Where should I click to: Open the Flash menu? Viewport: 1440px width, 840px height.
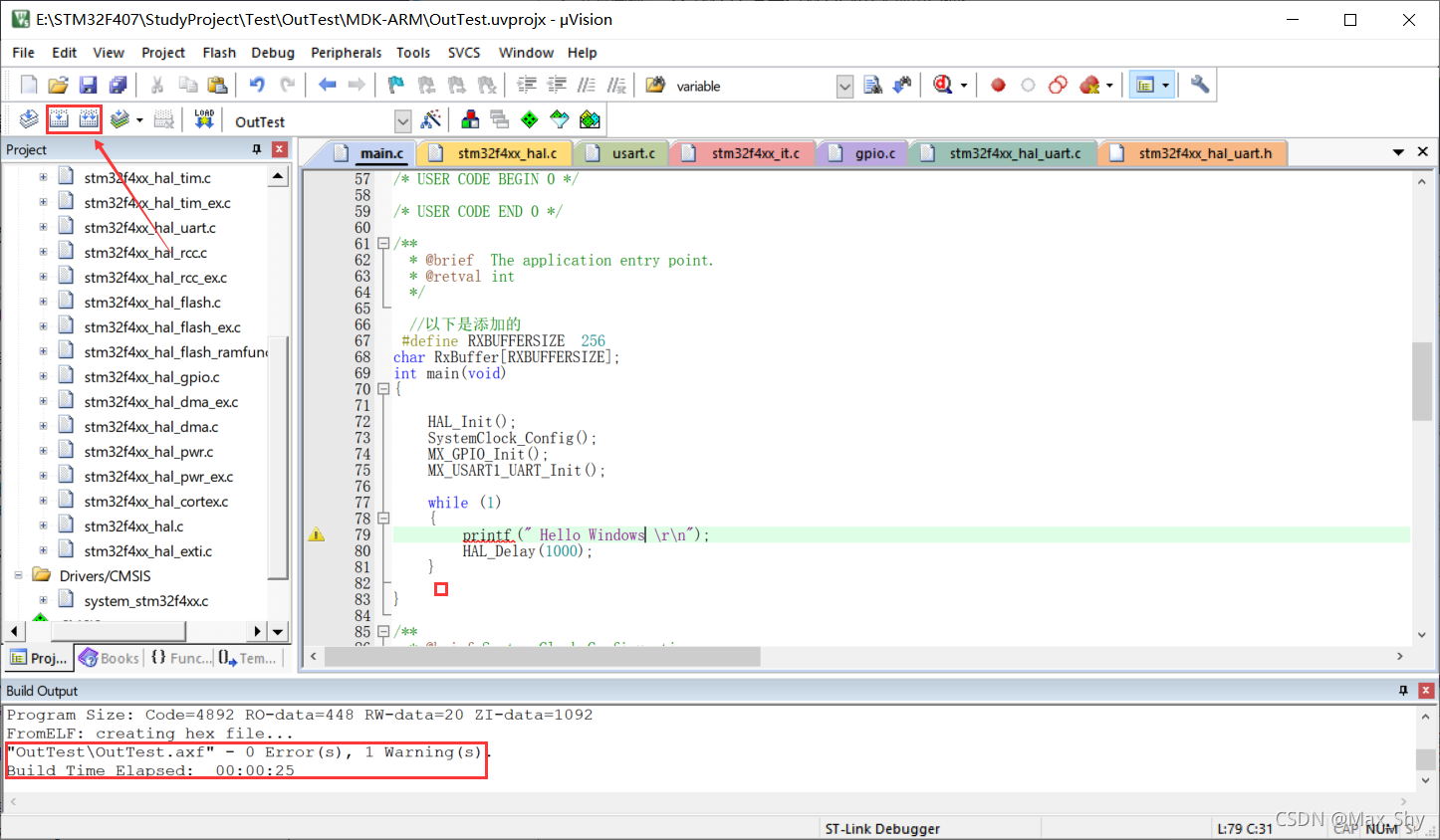(x=219, y=53)
